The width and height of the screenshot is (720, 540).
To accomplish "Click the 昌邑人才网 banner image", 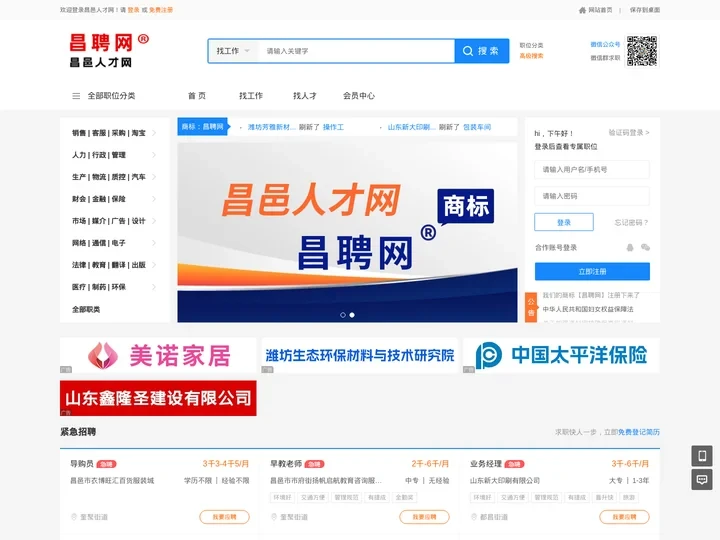I will coord(347,232).
